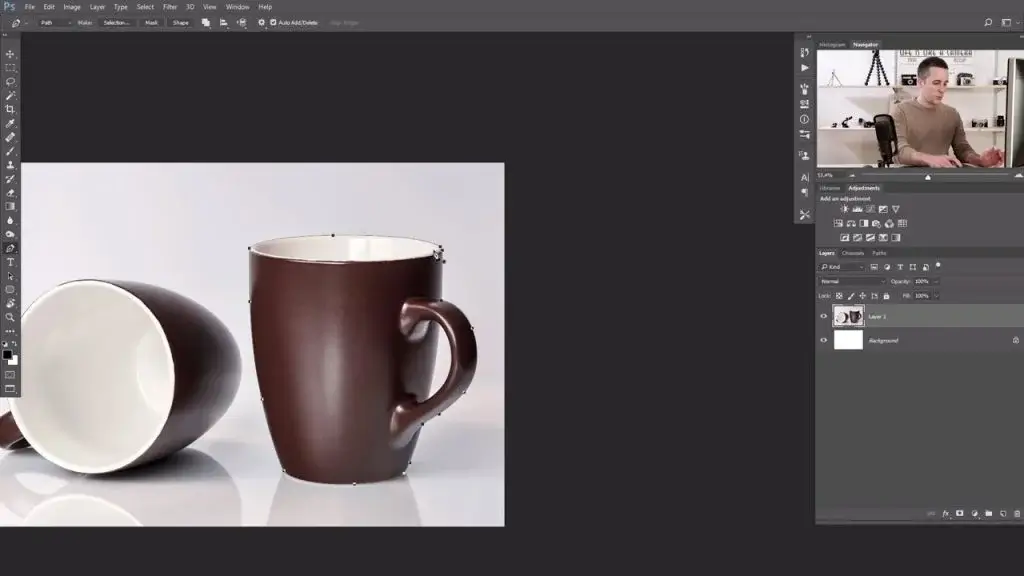Open the Path mode dropdown in options bar
The height and width of the screenshot is (576, 1024).
(x=53, y=22)
